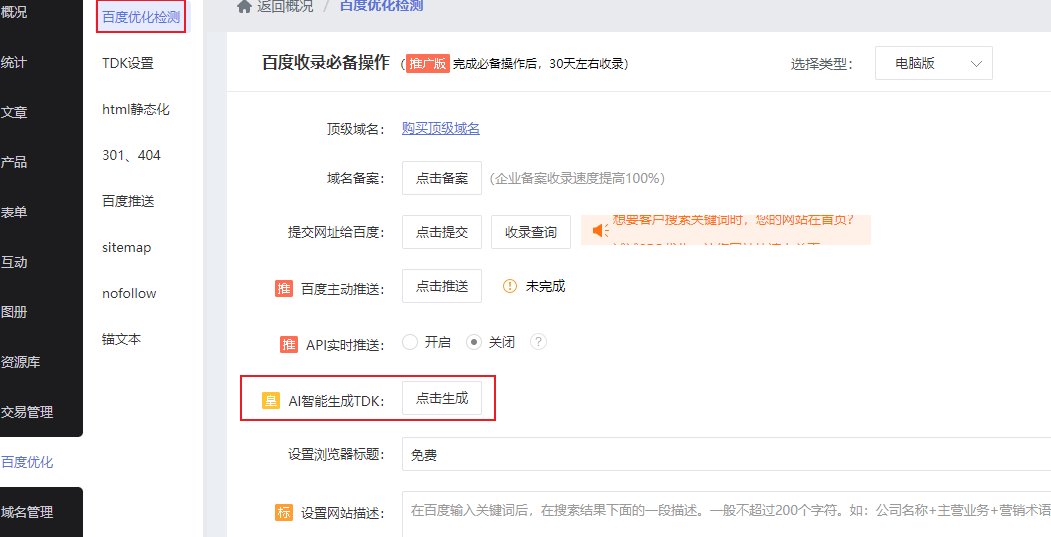This screenshot has width=1051, height=537.
Task: Click the 百度收录必备操作 heading
Action: click(326, 63)
